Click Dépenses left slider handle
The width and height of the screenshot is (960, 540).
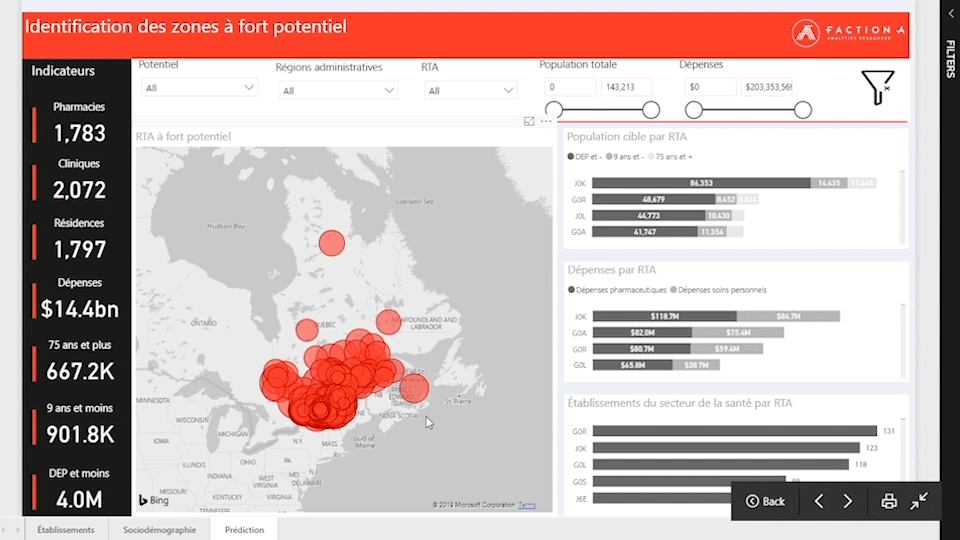point(694,110)
